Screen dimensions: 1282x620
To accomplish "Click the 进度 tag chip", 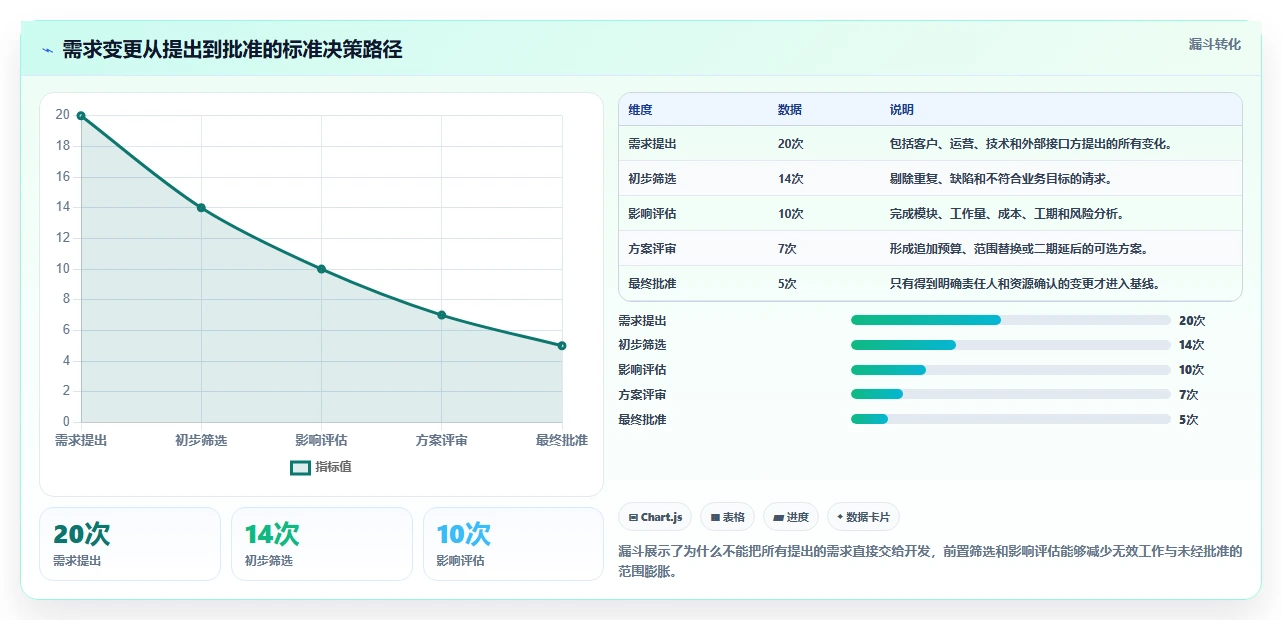I will [791, 517].
